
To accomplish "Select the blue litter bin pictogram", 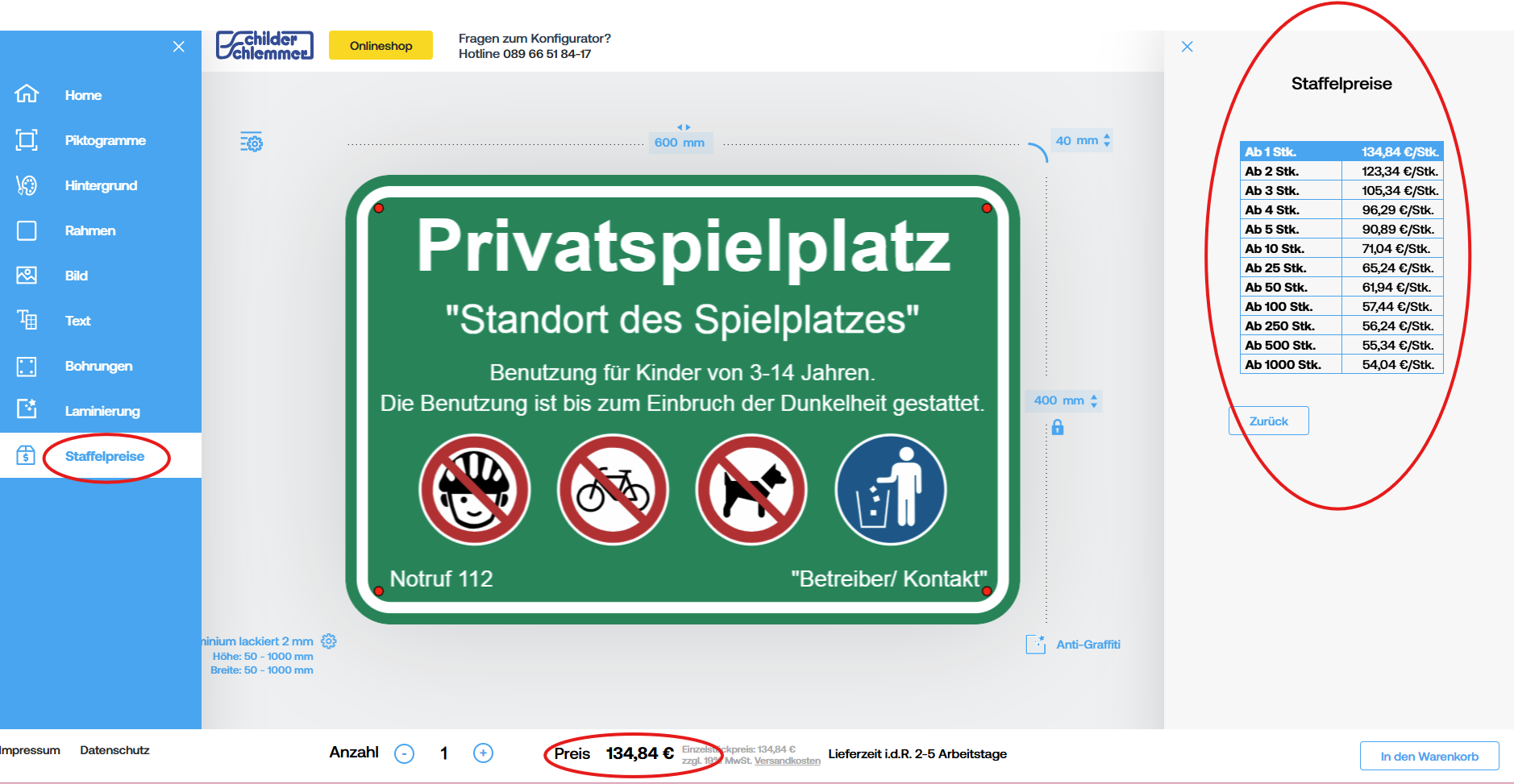I will [891, 490].
